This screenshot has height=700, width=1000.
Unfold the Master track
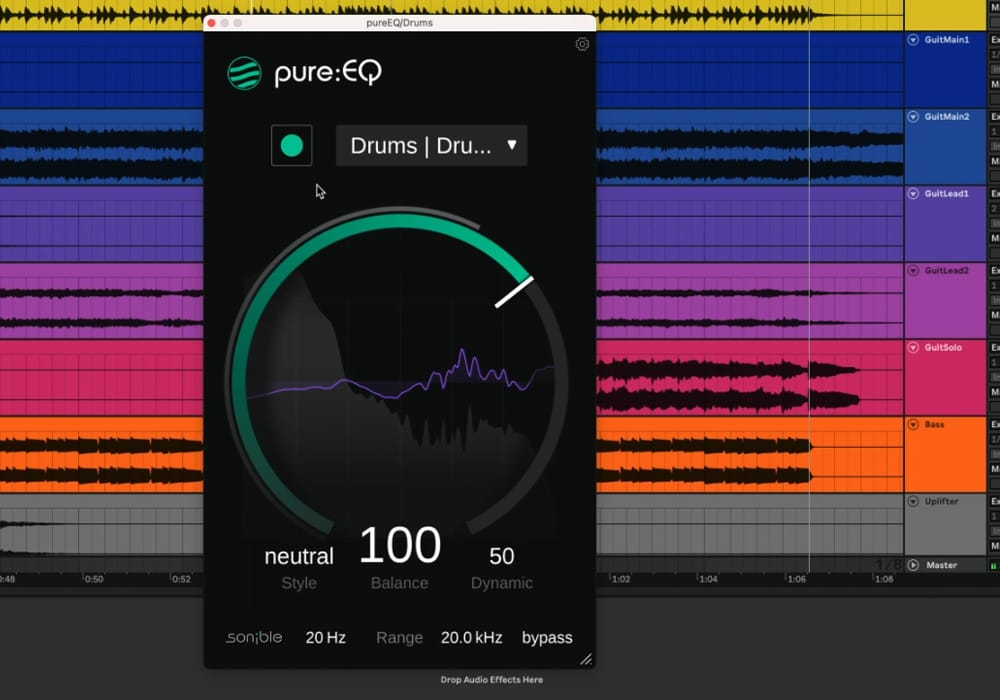coord(913,565)
